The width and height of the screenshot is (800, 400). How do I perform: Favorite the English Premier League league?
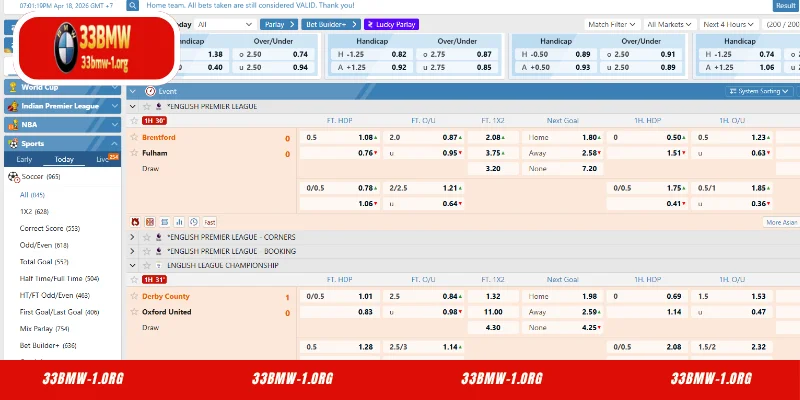click(x=146, y=107)
